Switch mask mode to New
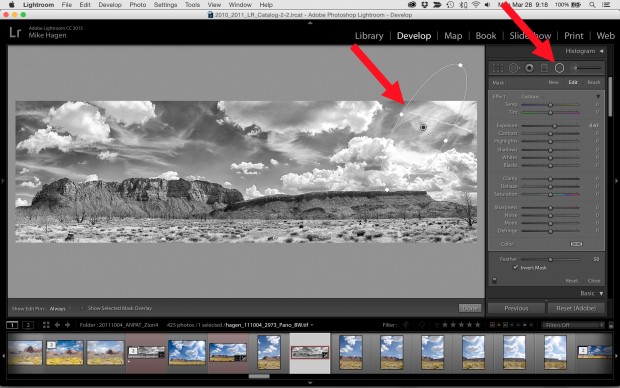620x388 pixels. 553,82
